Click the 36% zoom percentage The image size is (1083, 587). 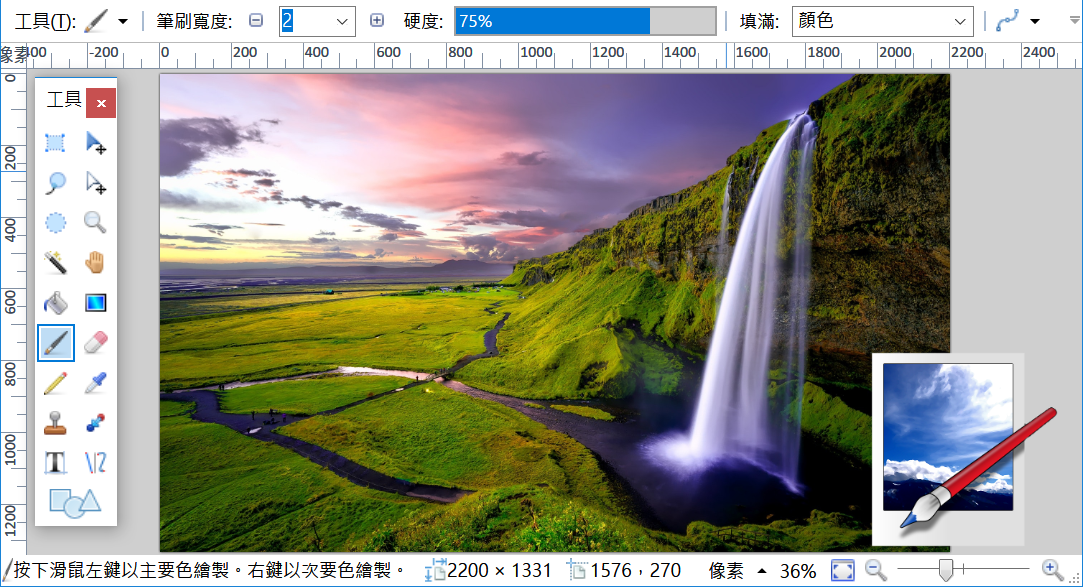(x=798, y=571)
